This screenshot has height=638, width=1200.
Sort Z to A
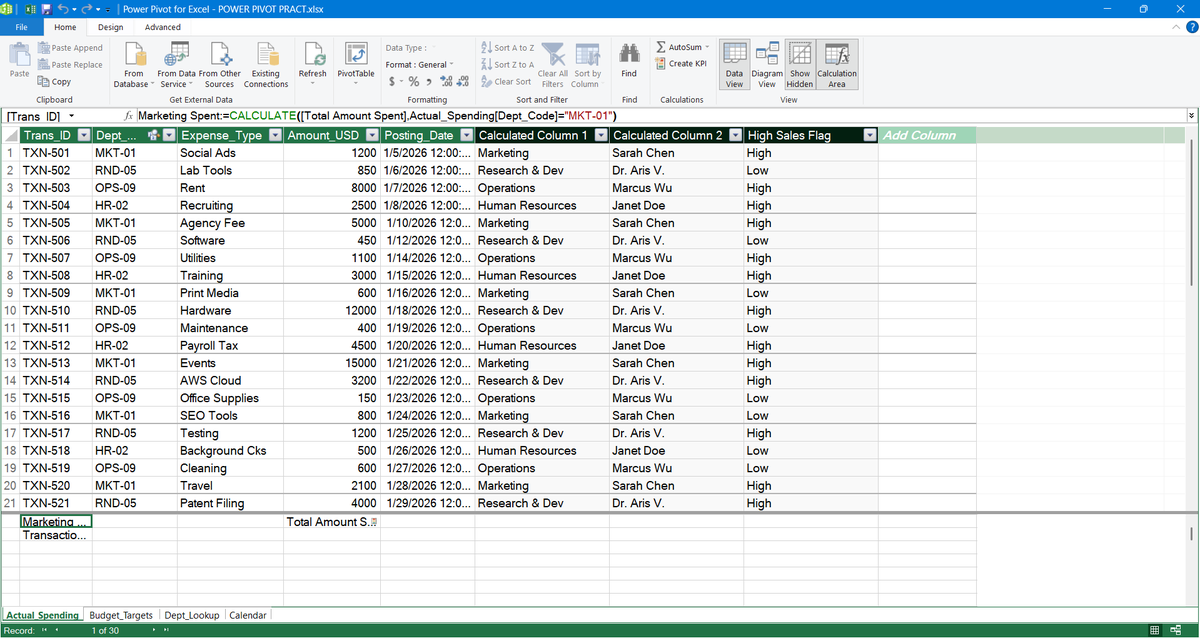coord(508,65)
